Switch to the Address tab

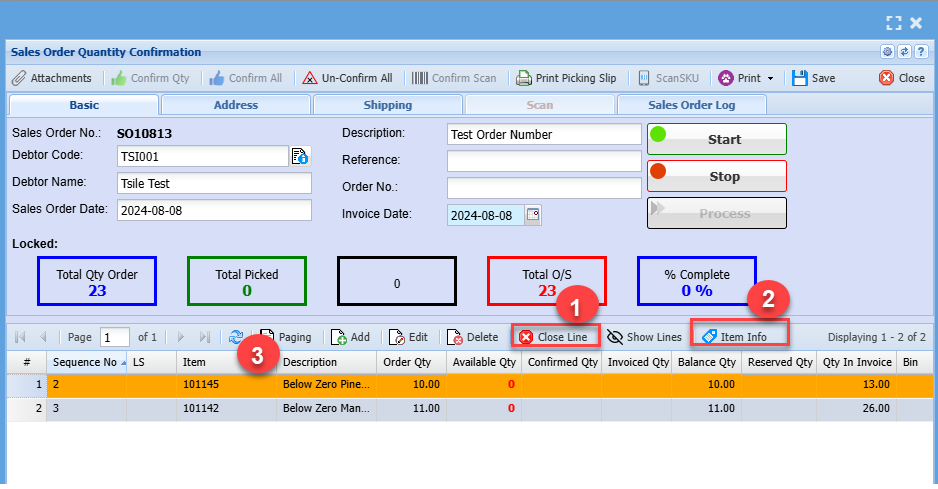(x=236, y=105)
